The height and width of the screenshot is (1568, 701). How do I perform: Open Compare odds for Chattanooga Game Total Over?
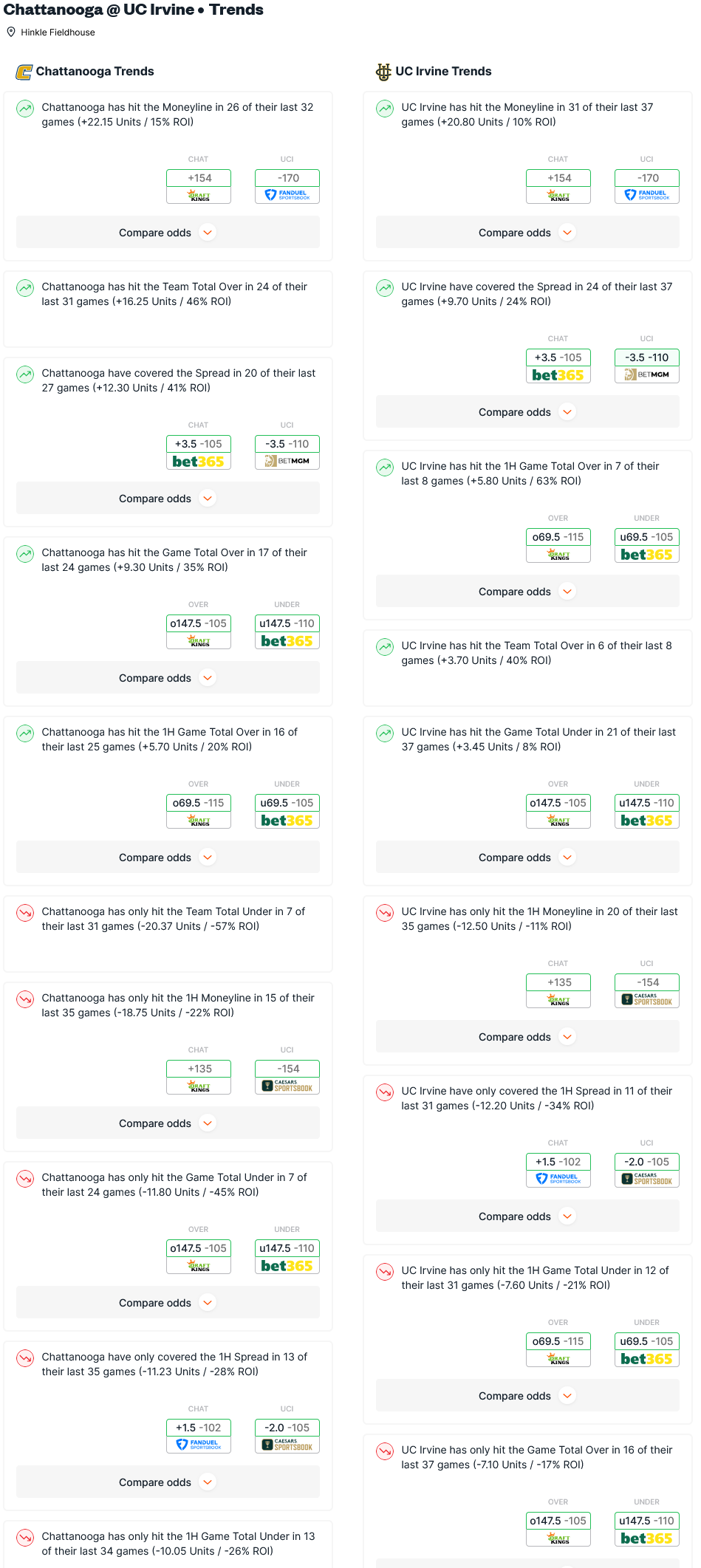tap(168, 677)
